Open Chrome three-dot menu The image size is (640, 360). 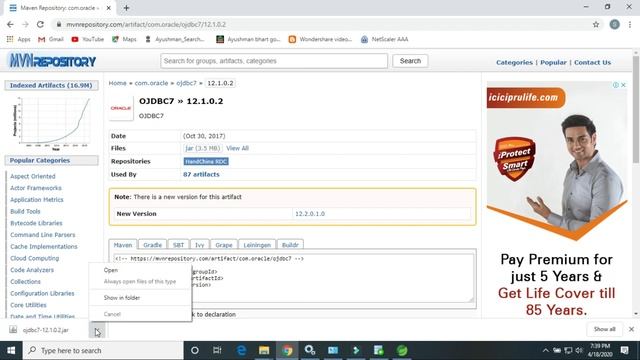[x=630, y=24]
